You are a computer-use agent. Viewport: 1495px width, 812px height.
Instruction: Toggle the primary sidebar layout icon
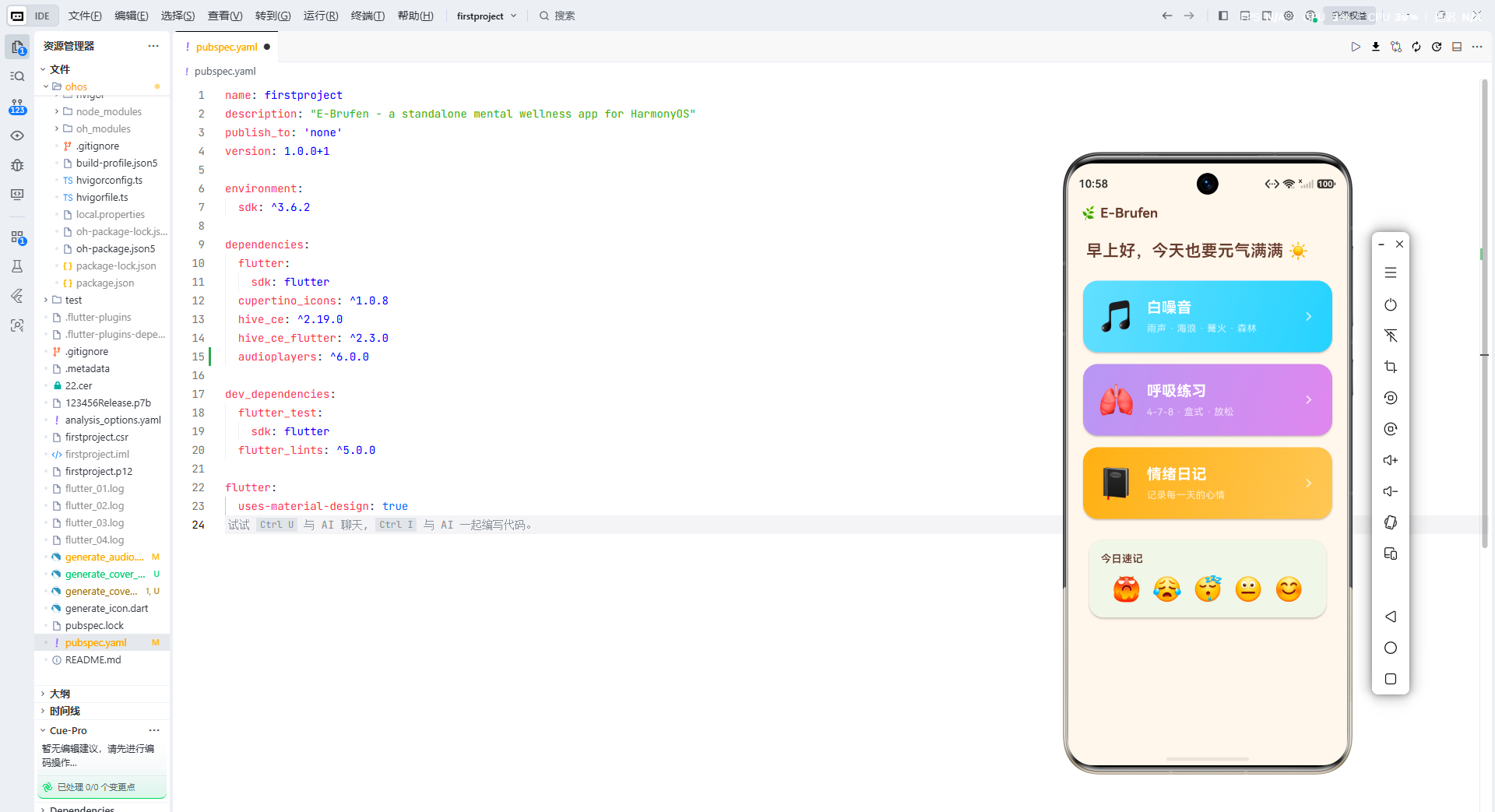click(1223, 16)
